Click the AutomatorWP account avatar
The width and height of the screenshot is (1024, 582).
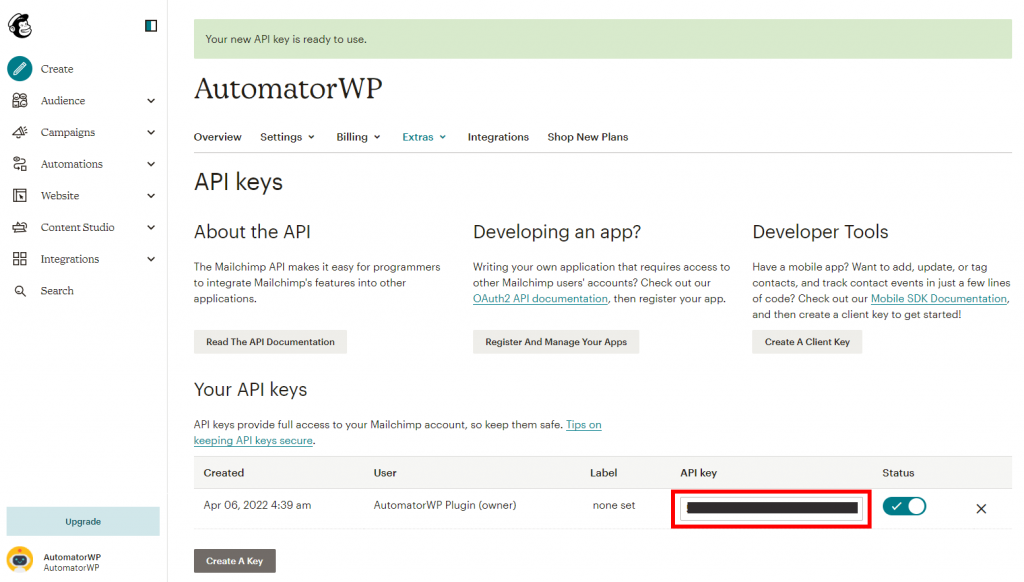click(x=20, y=560)
